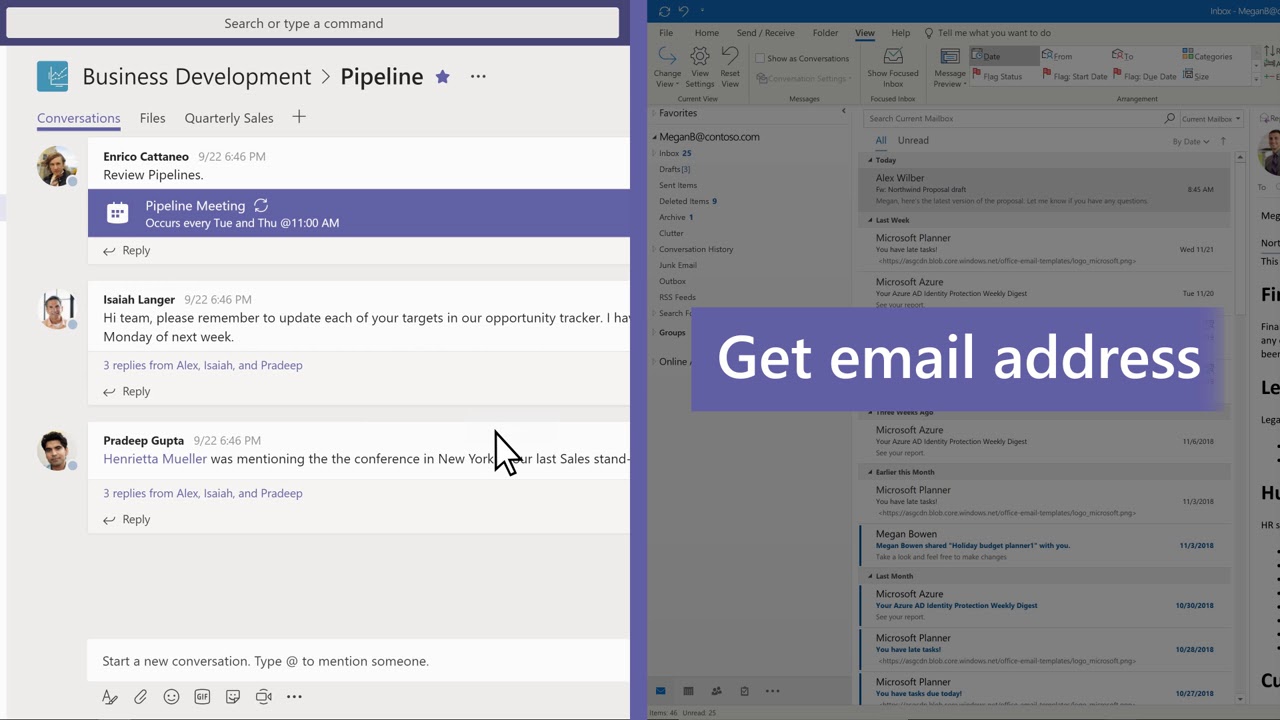
Task: Click Show Focused Inbox in Outlook
Action: pyautogui.click(x=893, y=67)
